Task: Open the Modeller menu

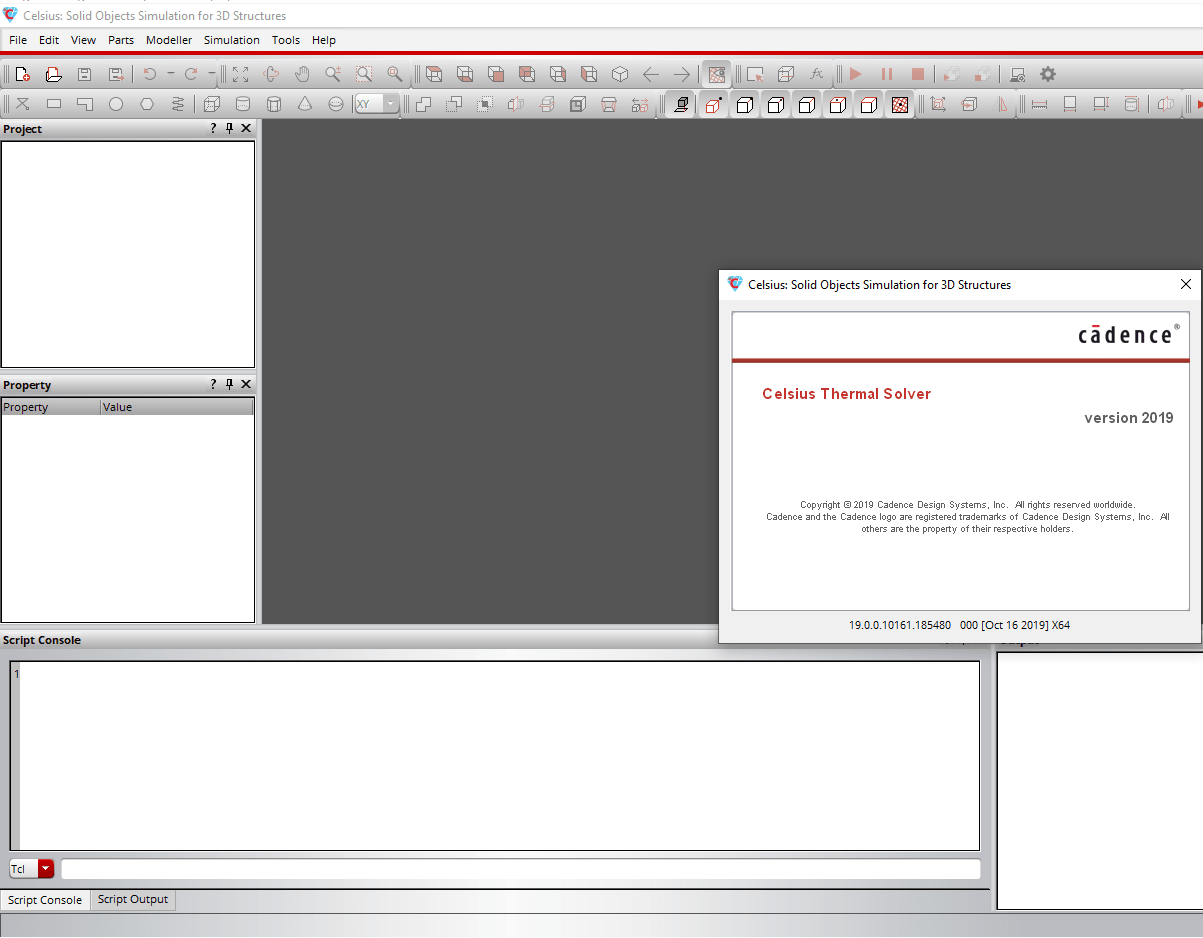Action: point(169,40)
